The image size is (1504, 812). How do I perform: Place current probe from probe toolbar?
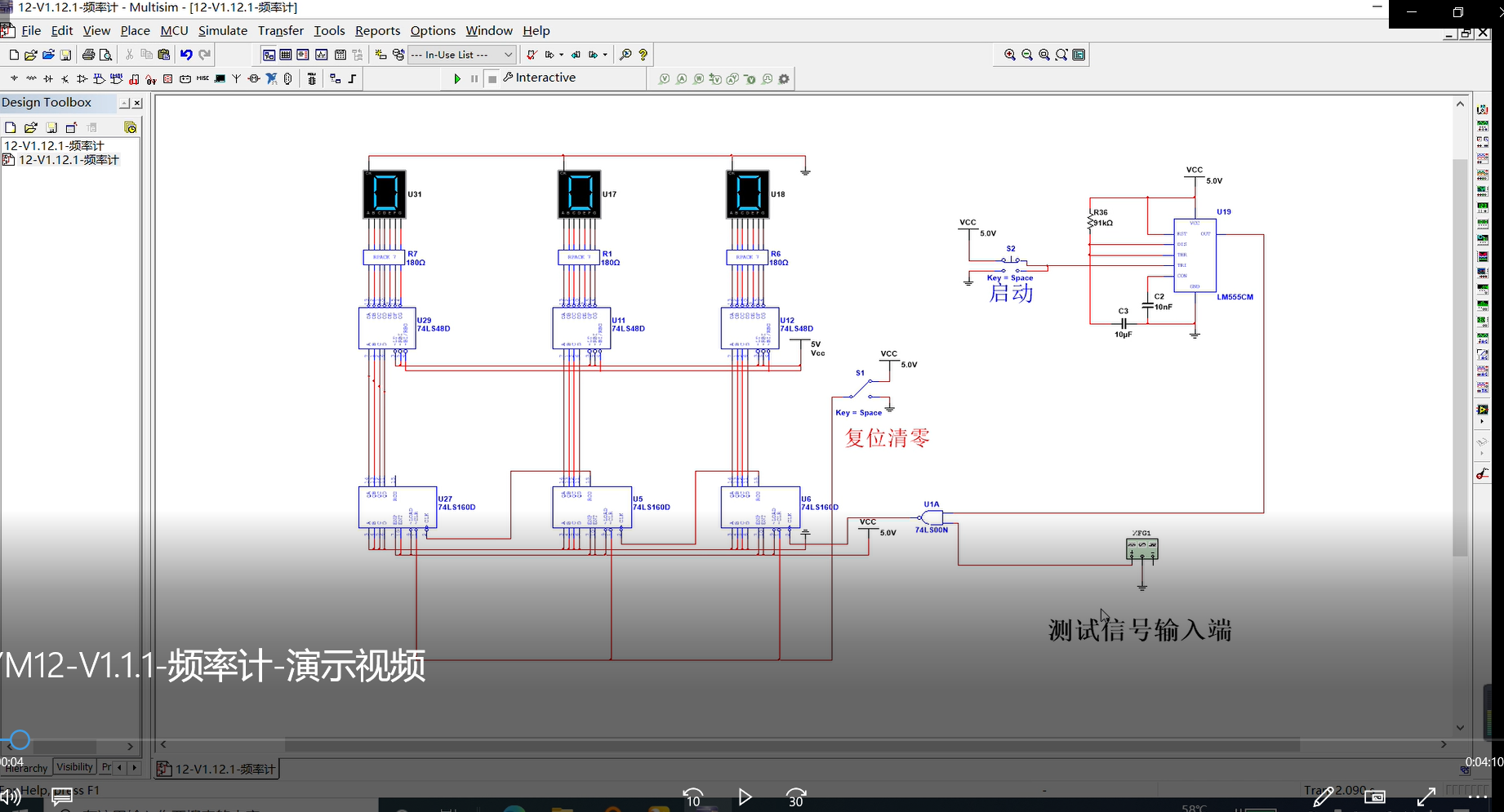682,79
